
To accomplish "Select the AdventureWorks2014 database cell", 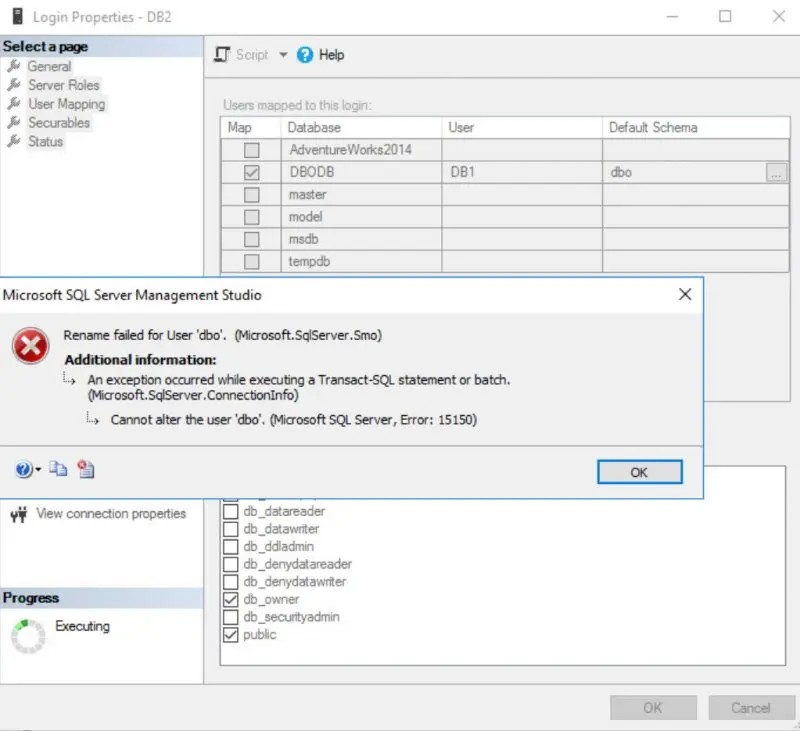I will click(361, 150).
